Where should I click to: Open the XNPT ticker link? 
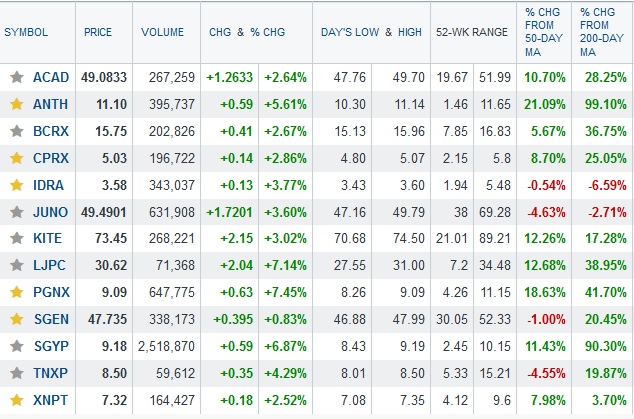point(51,400)
